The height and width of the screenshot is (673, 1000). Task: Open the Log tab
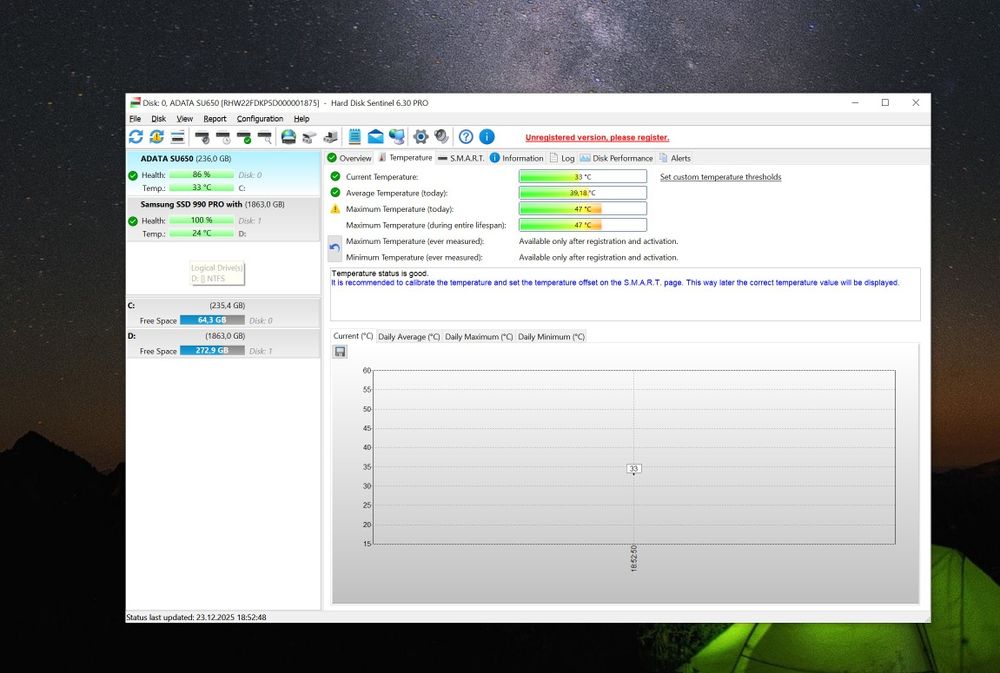(x=562, y=158)
